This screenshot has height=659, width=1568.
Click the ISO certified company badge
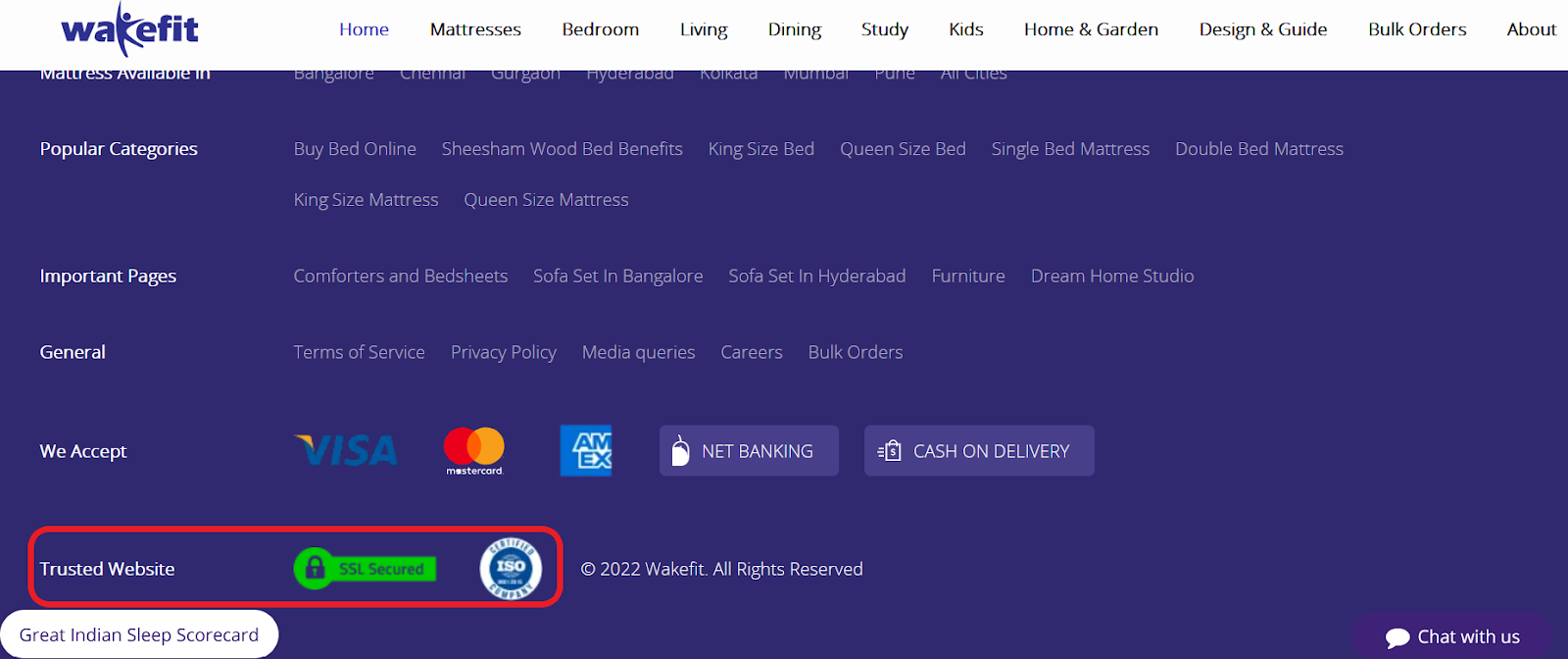click(511, 568)
